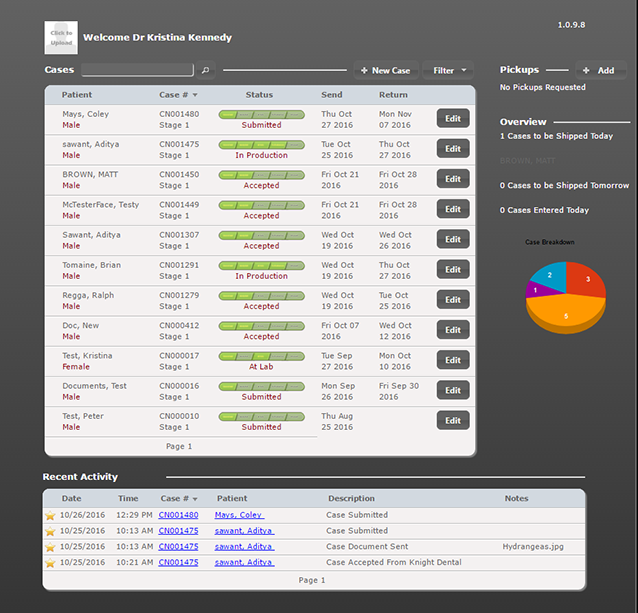This screenshot has height=613, width=638.
Task: Select the red pie slice labeled 3
Action: tap(586, 279)
